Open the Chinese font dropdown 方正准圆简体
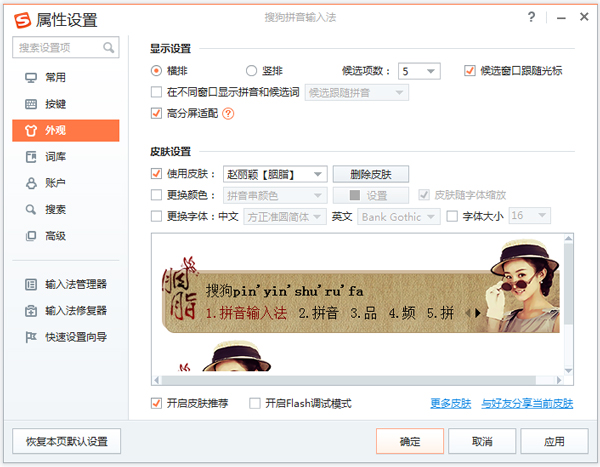The height and width of the screenshot is (467, 600). tap(285, 217)
